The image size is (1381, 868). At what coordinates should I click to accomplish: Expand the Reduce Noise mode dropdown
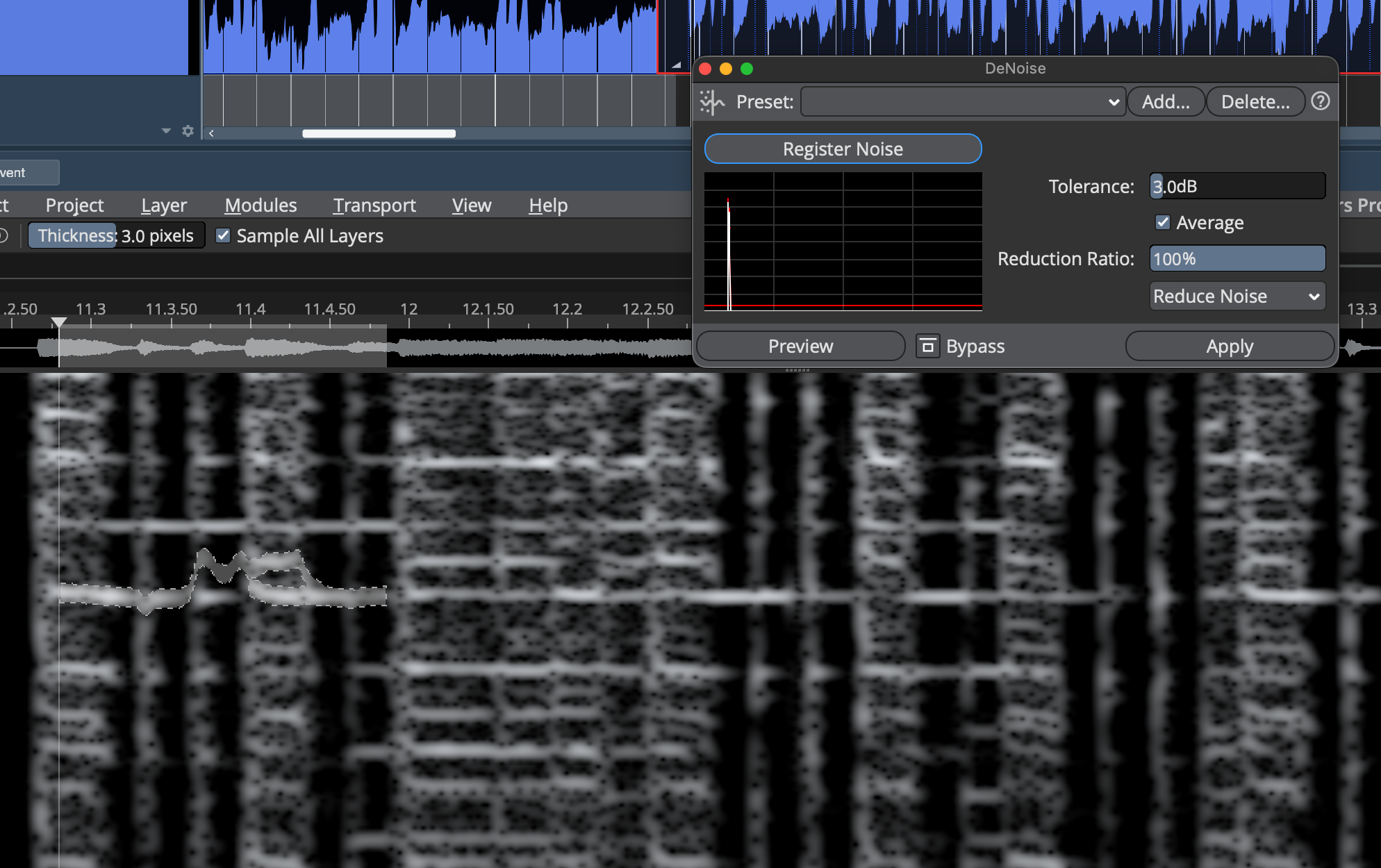[x=1237, y=297]
